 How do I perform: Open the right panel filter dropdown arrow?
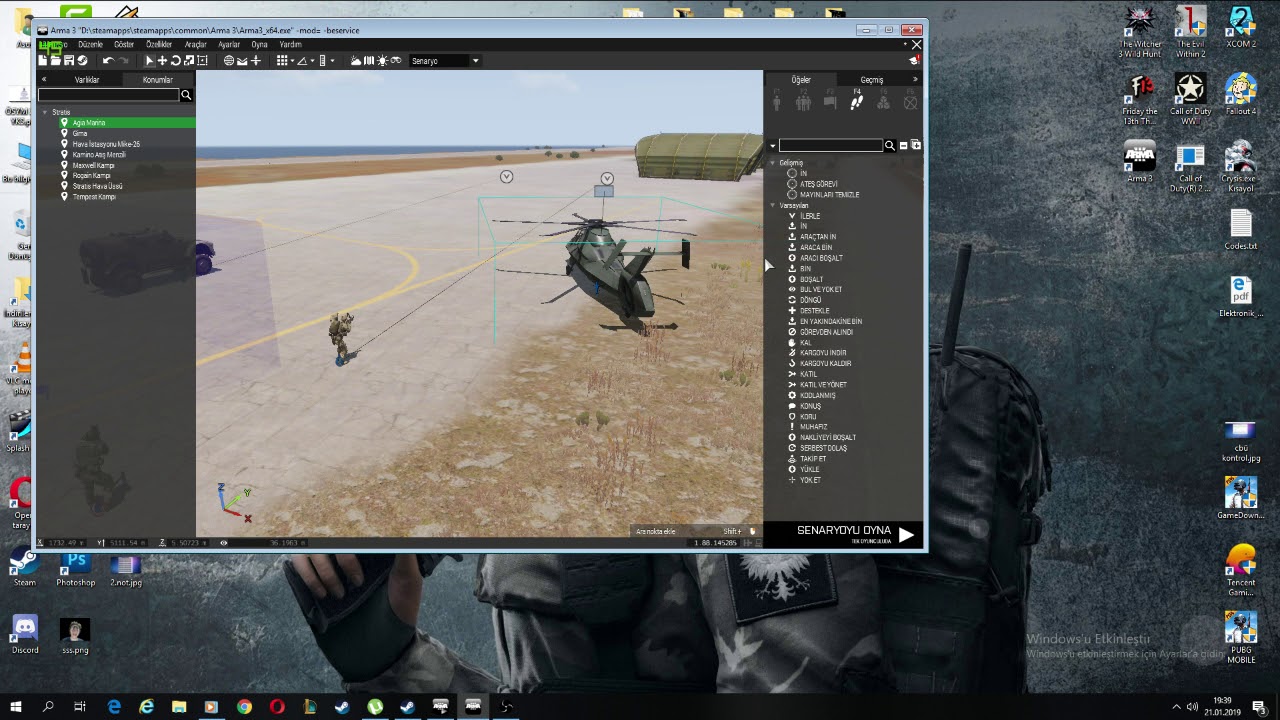pos(772,146)
